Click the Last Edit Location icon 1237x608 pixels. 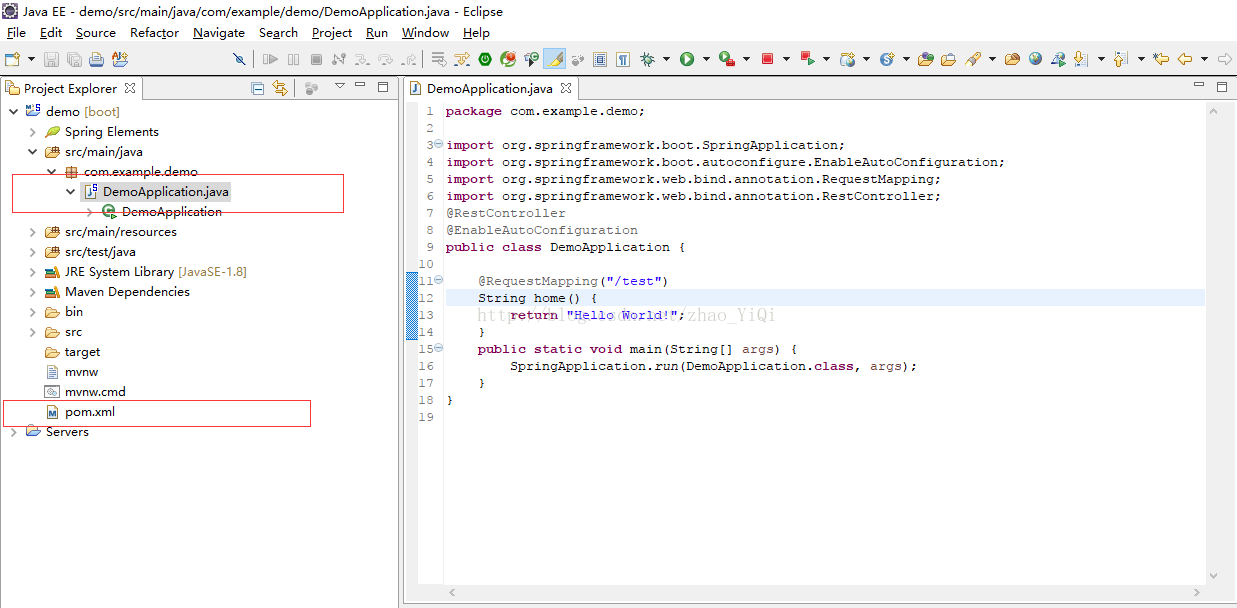pyautogui.click(x=1161, y=59)
